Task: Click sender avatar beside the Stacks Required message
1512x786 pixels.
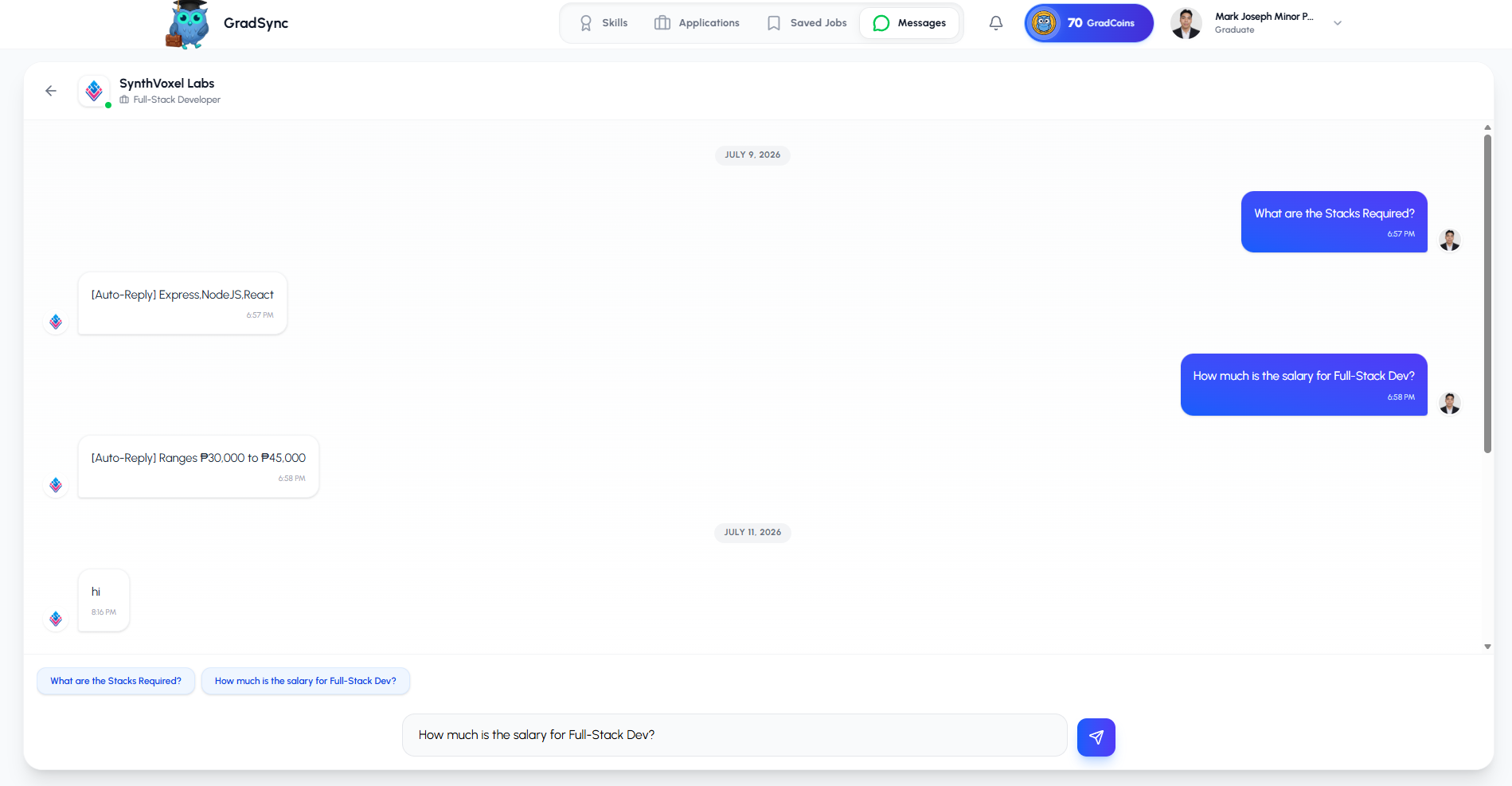Action: pos(1450,240)
